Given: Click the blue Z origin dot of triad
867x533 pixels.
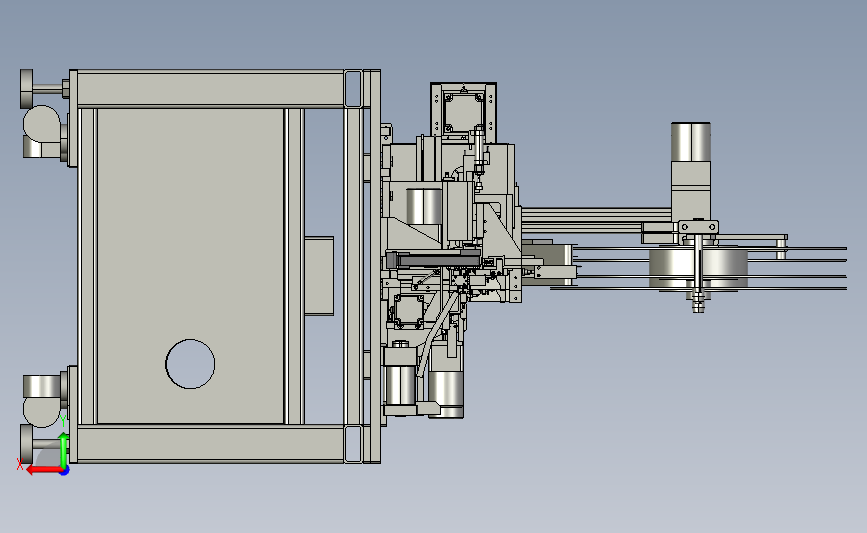Looking at the screenshot, I should pyautogui.click(x=64, y=471).
